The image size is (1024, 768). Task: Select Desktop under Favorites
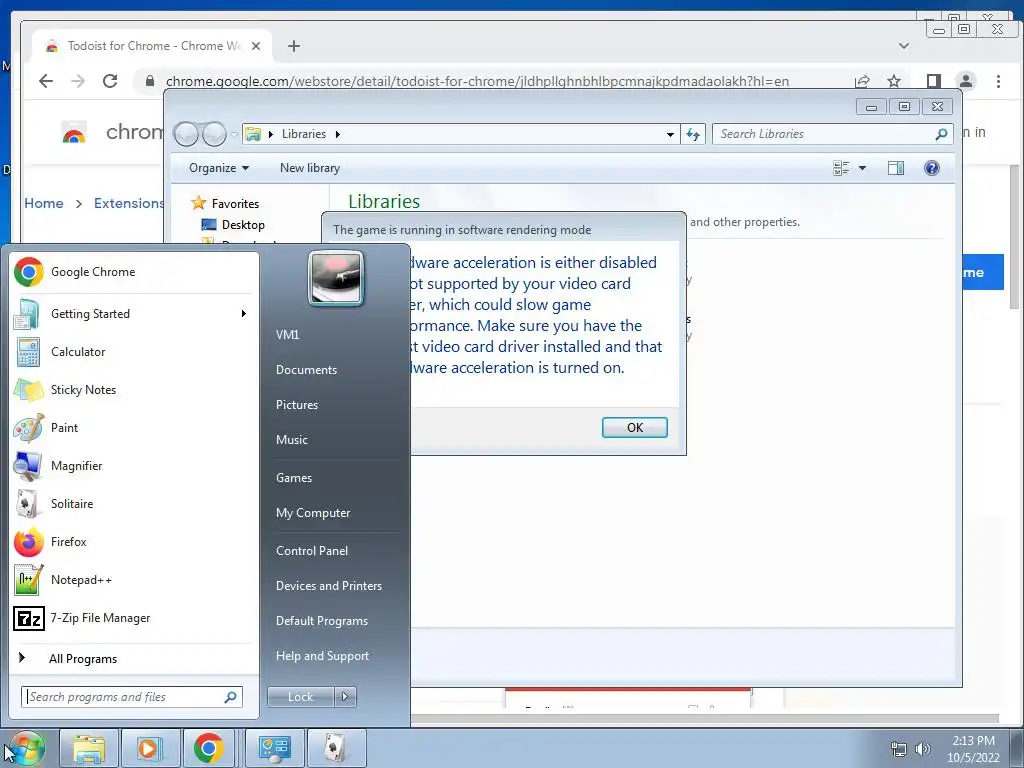[x=242, y=225]
